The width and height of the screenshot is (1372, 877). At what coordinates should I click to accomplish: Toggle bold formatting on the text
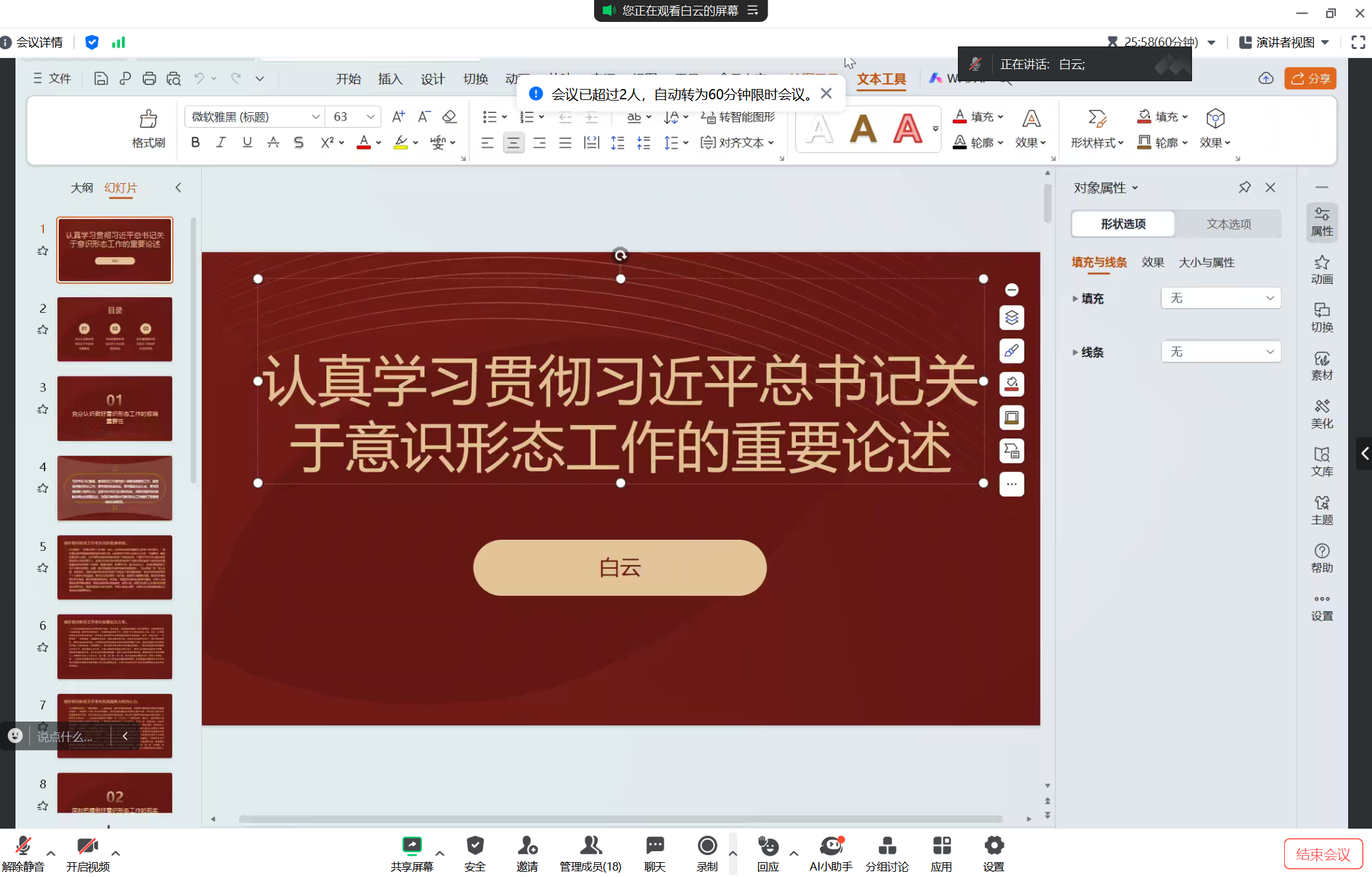pos(195,143)
